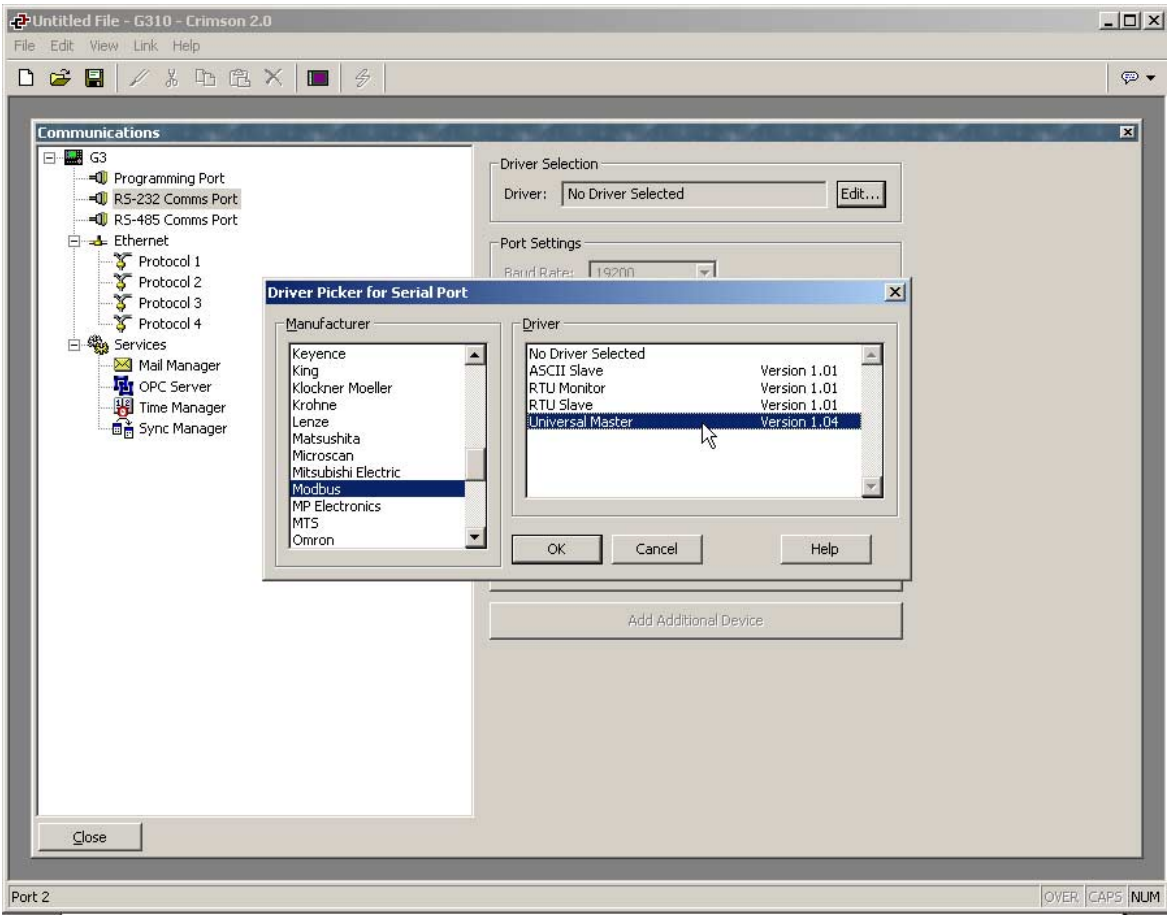Image resolution: width=1170 pixels, height=915 pixels.
Task: Click the Cut scissors toolbar icon
Action: pyautogui.click(x=172, y=78)
